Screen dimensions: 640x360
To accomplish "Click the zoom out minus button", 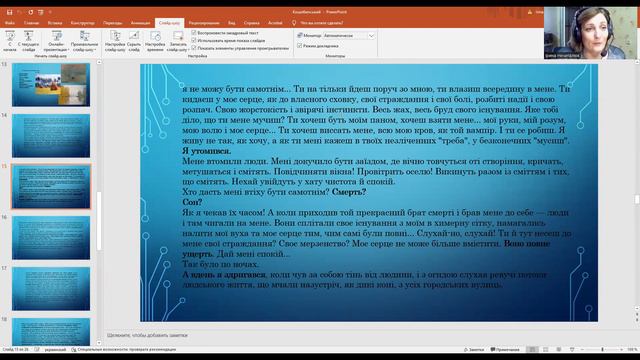I will pyautogui.click(x=582, y=349).
